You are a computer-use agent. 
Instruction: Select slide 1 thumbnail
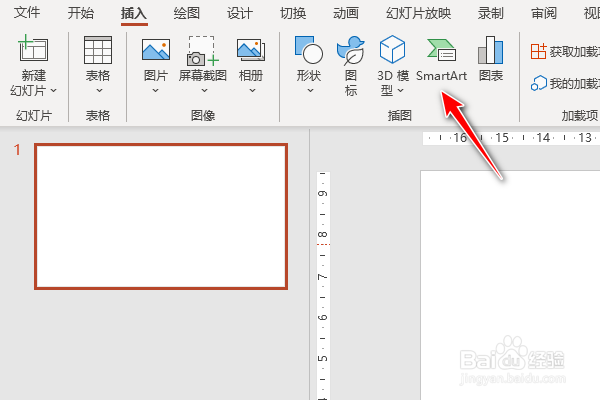[161, 216]
